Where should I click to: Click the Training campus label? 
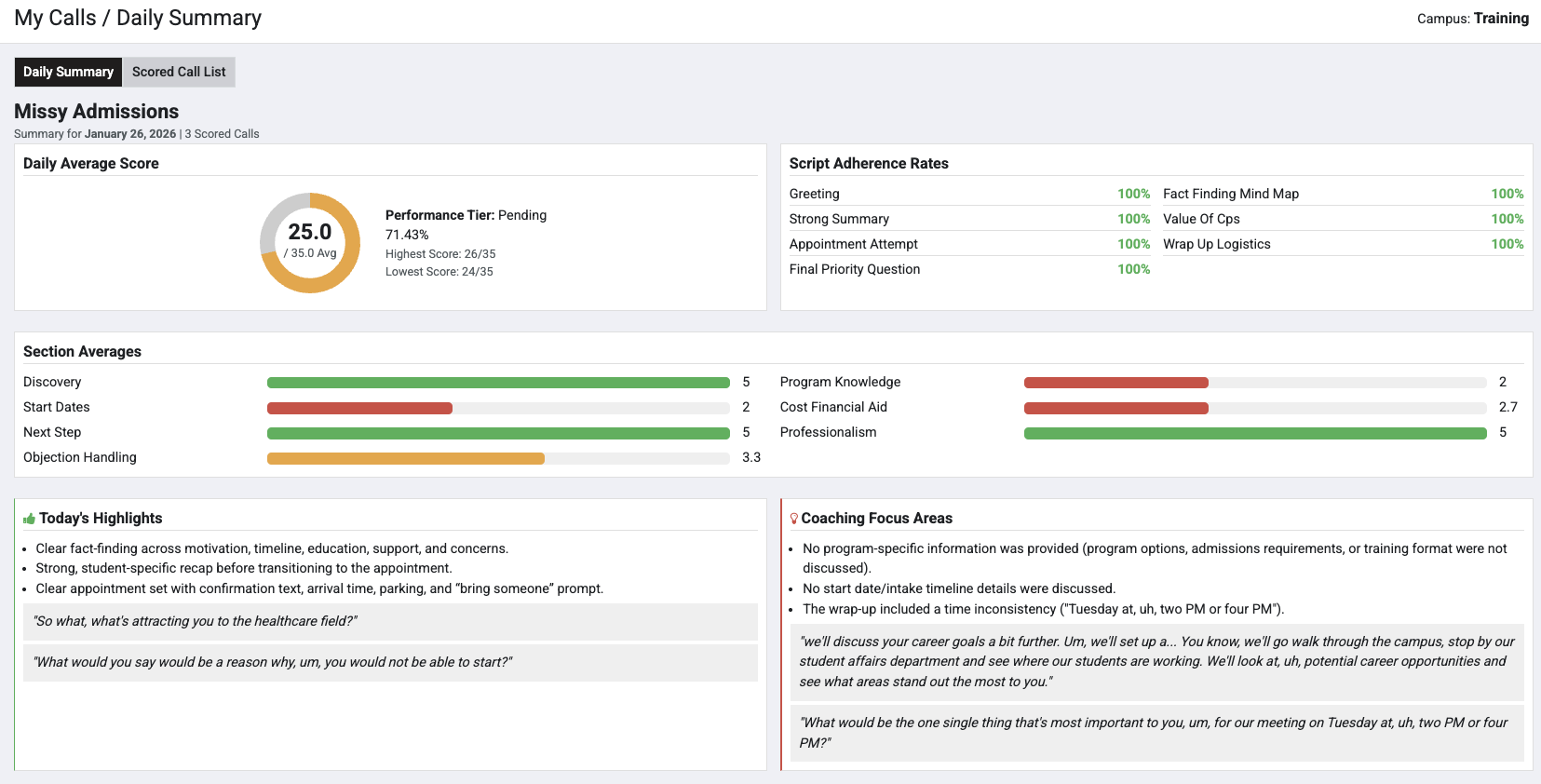click(1500, 19)
